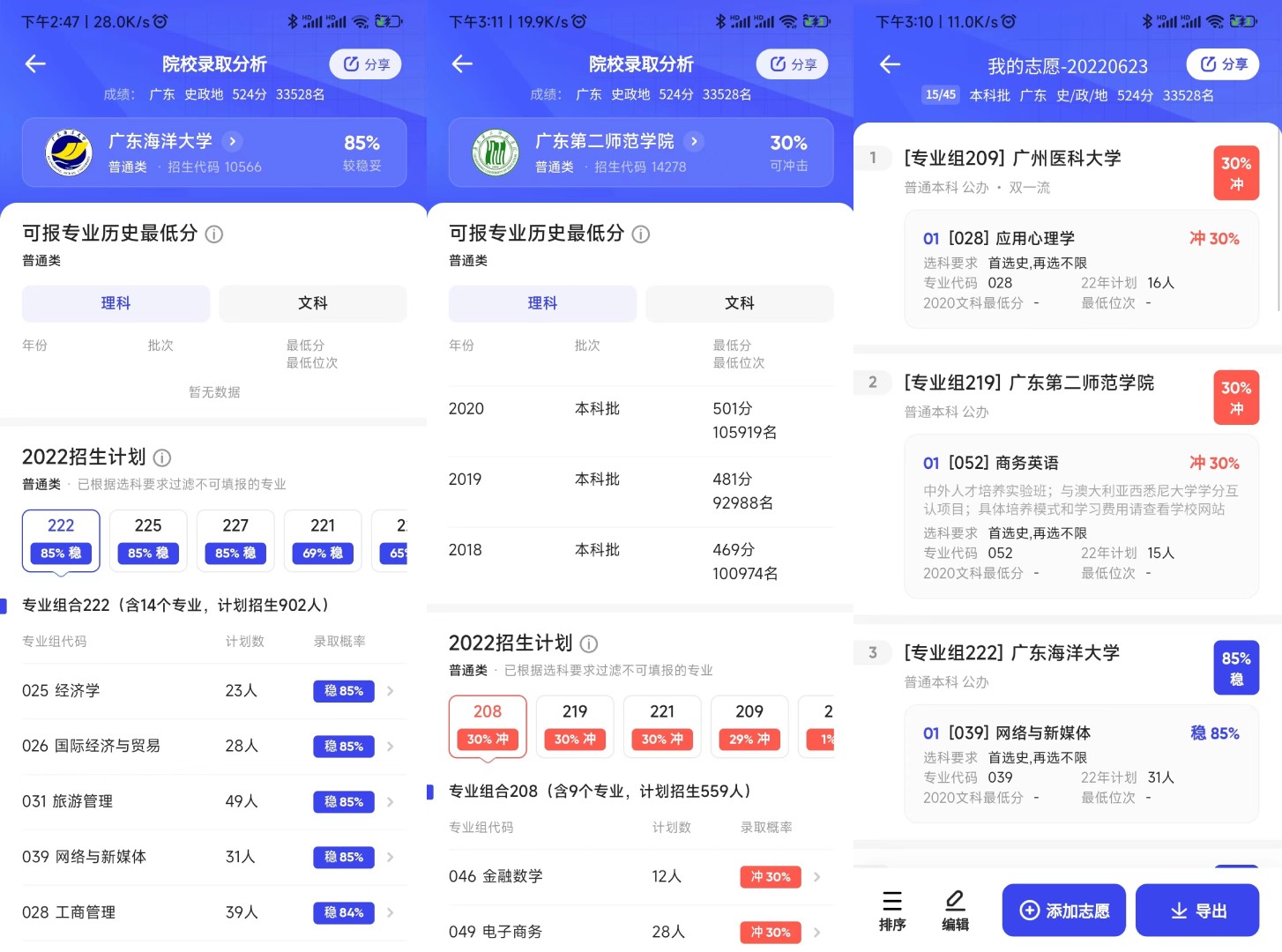Select the 排序 sort icon in bottom bar

(892, 903)
